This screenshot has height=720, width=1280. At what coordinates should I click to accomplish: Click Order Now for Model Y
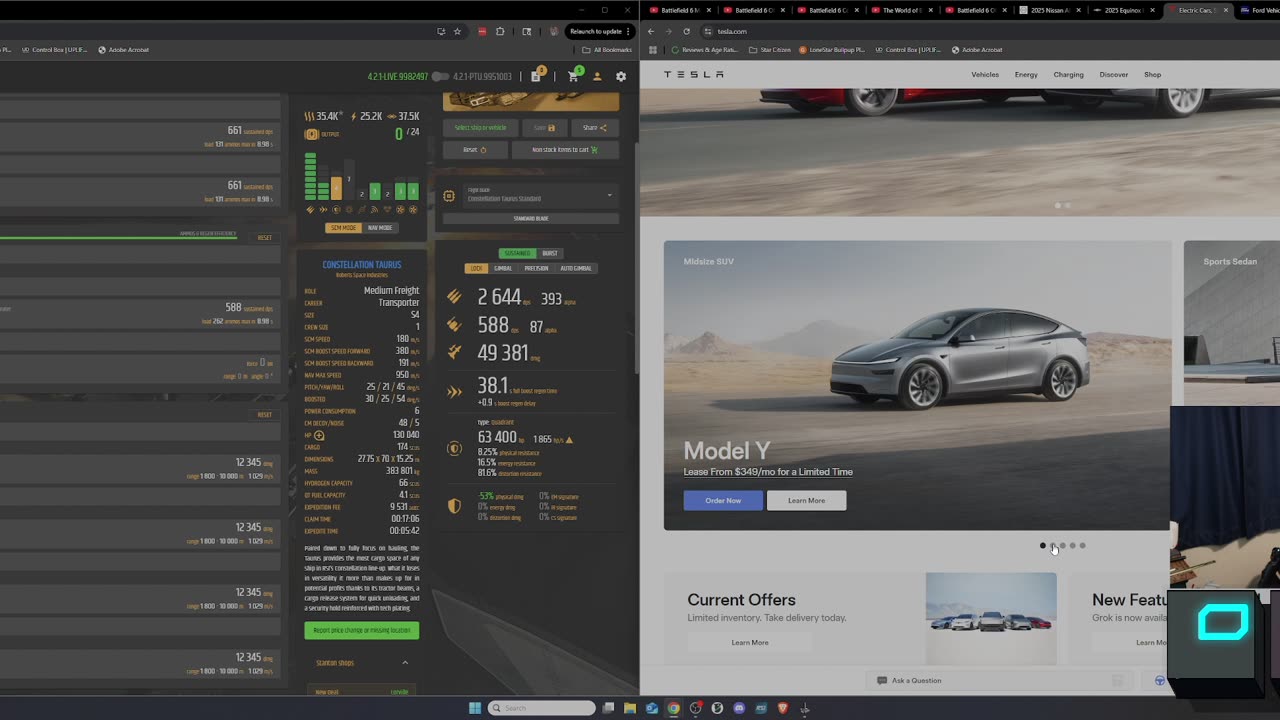[x=723, y=501]
